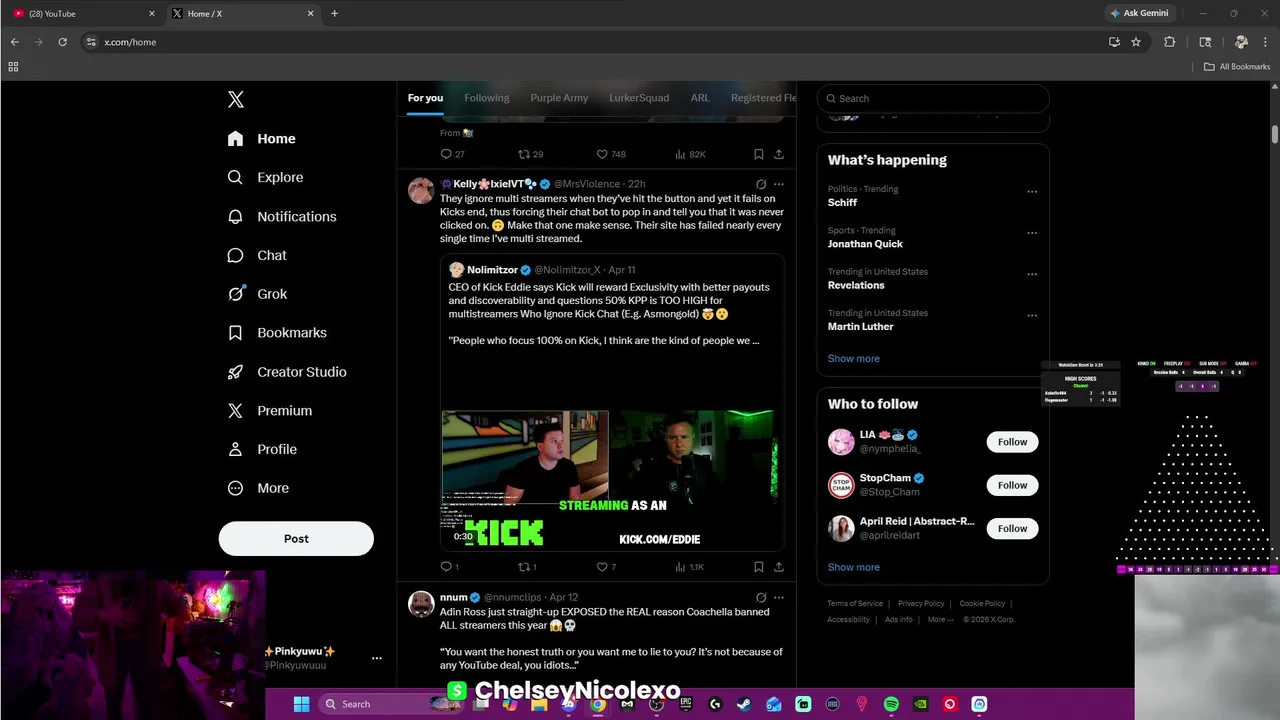Screen dimensions: 1280x720
Task: Share the Kelly IxielVT post
Action: [x=779, y=567]
